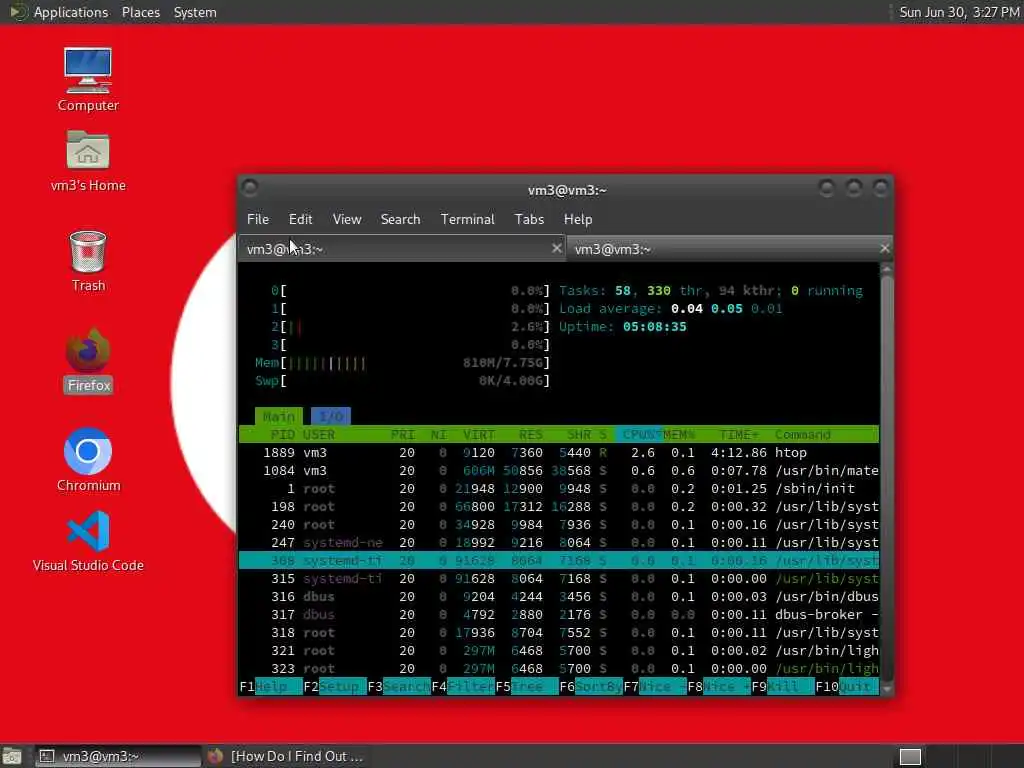Sort by the RES column header

pyautogui.click(x=530, y=434)
